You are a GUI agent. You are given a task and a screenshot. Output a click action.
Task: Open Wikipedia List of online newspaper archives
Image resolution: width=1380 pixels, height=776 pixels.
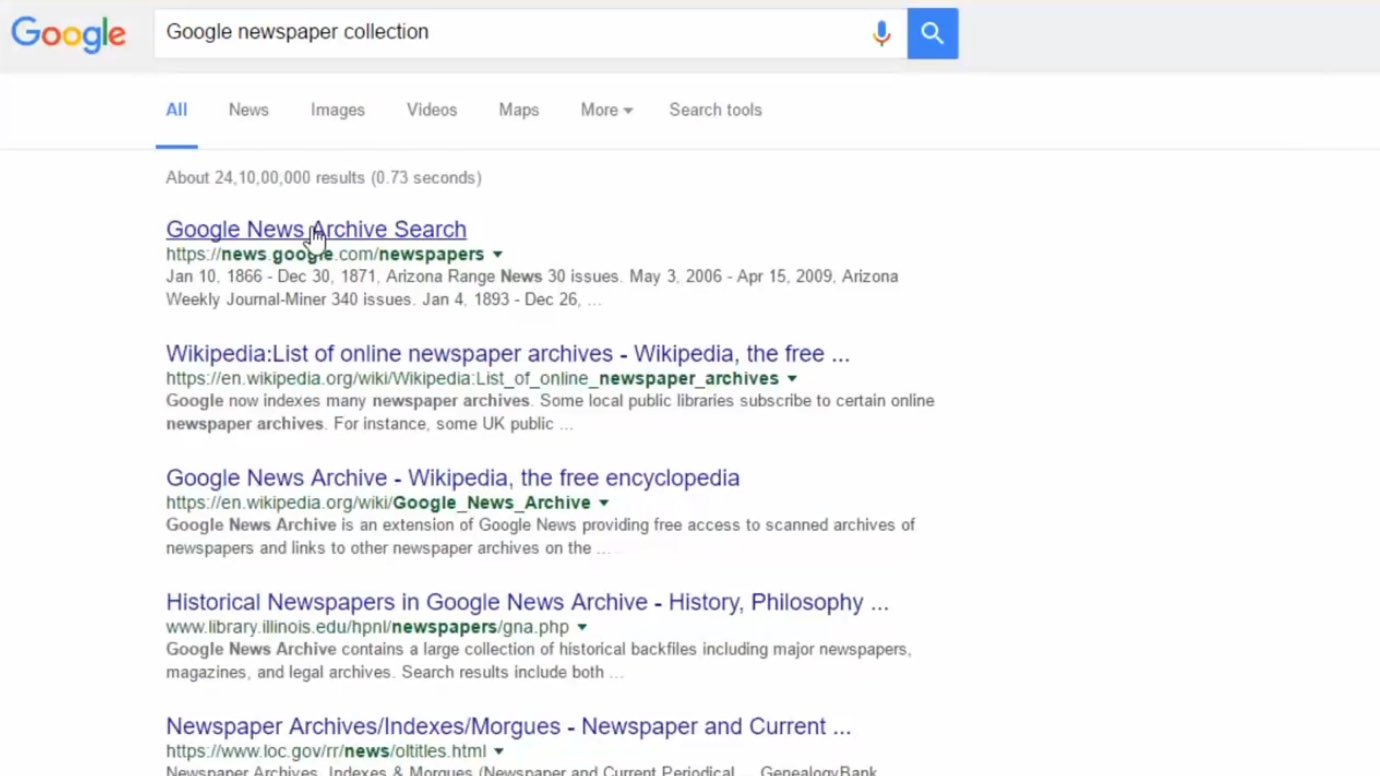point(507,354)
